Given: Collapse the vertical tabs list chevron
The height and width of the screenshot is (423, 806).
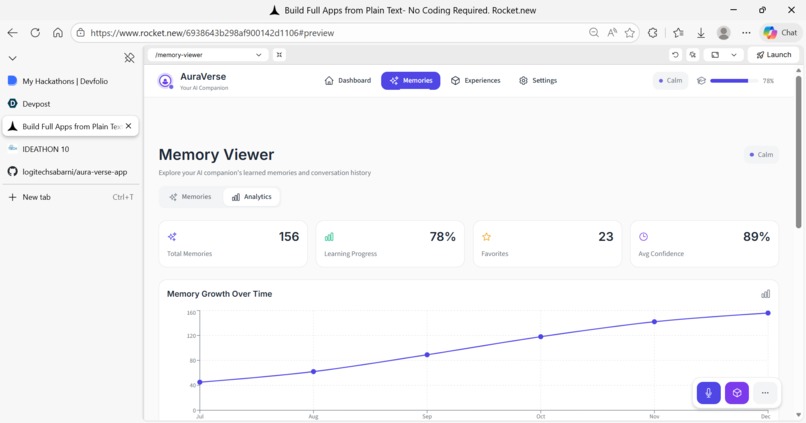Looking at the screenshot, I should 12,58.
